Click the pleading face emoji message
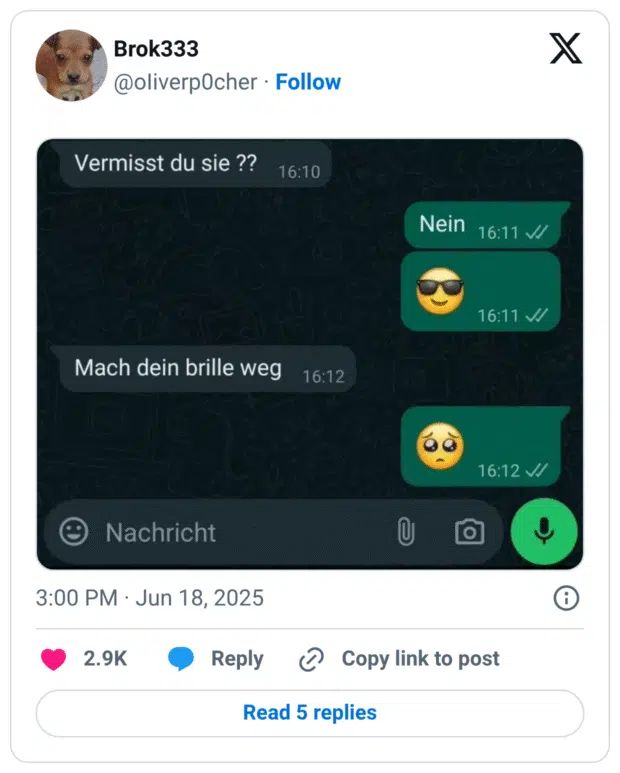 pyautogui.click(x=481, y=446)
